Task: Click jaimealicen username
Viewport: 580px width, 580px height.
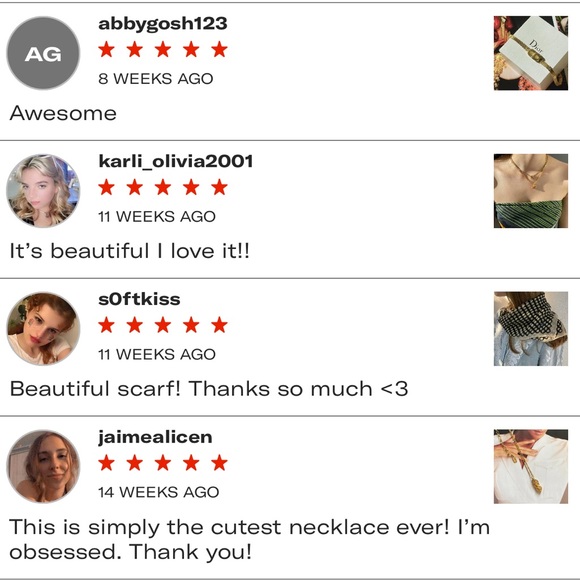Action: (x=155, y=438)
